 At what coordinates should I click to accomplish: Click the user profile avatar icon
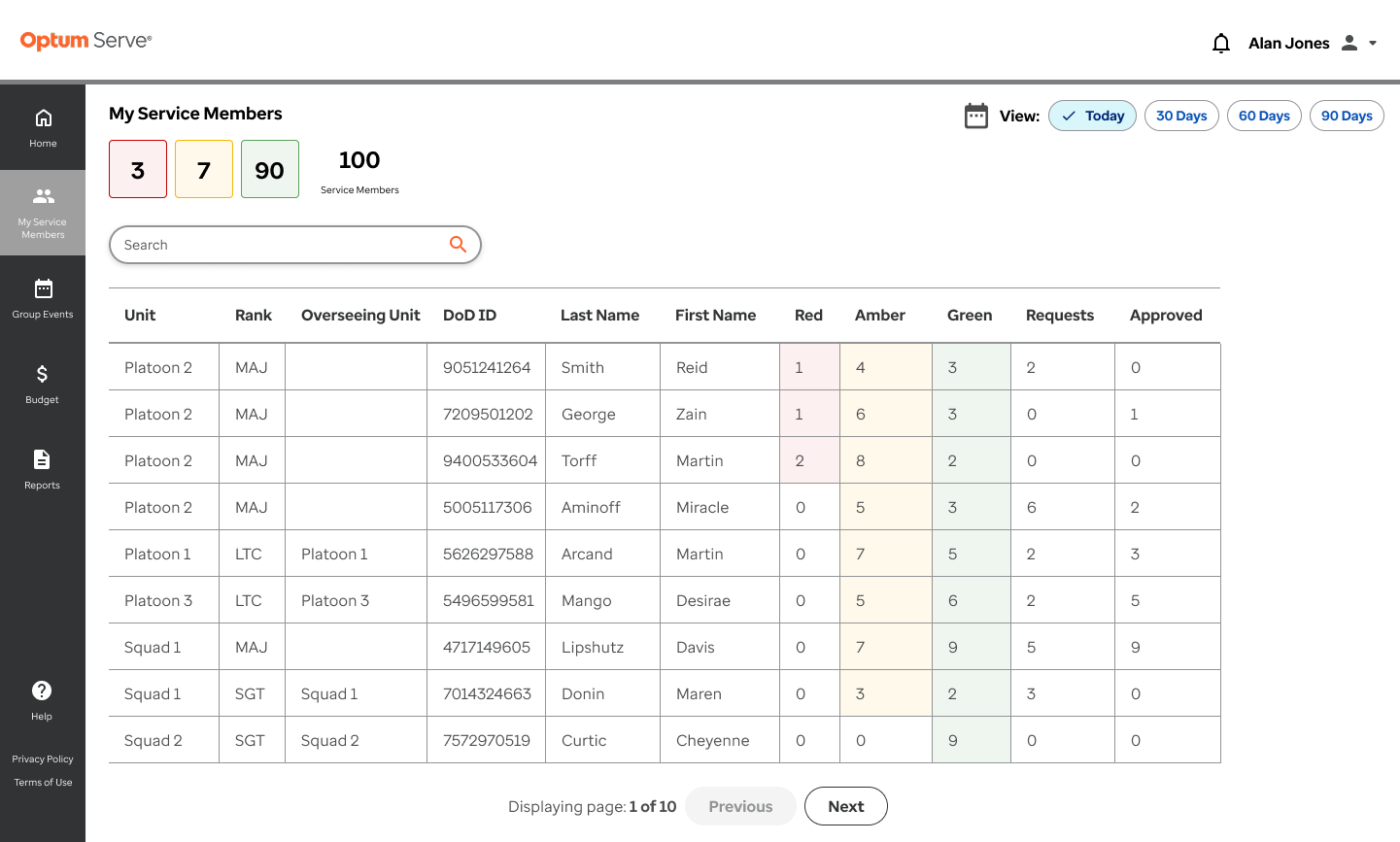[x=1349, y=43]
